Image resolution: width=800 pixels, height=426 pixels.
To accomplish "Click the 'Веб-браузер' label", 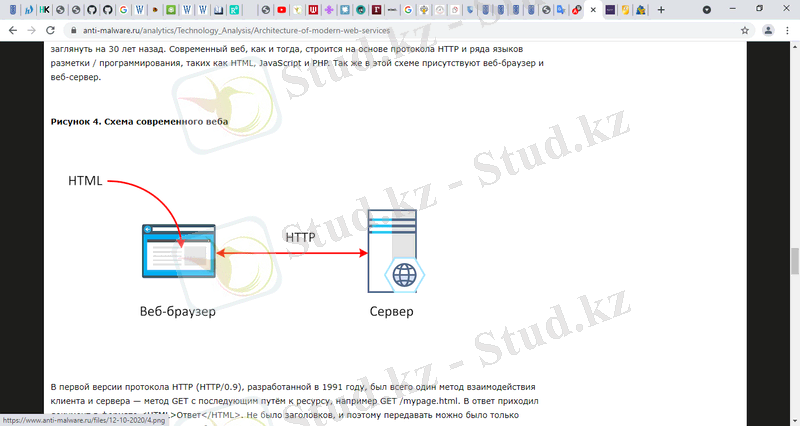I will pos(178,311).
